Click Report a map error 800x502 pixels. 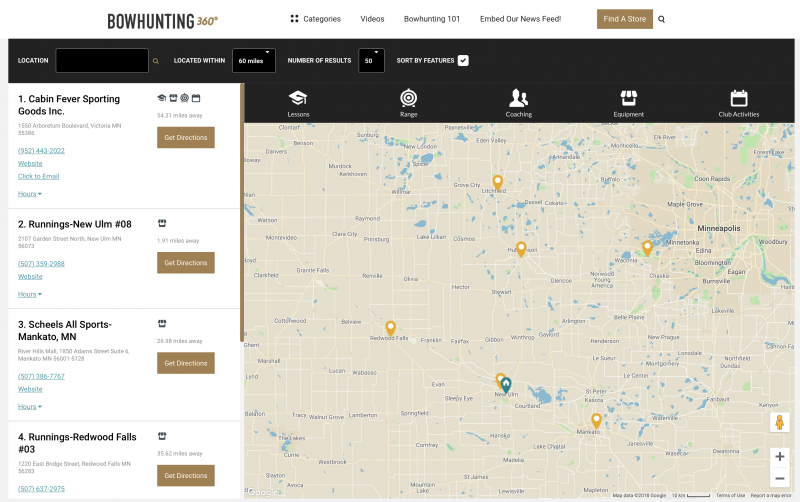click(x=771, y=495)
